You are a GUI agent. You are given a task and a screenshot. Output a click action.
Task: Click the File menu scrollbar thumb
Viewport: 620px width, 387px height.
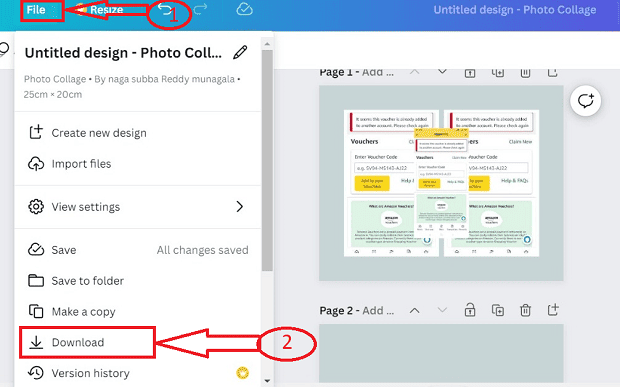(267, 160)
